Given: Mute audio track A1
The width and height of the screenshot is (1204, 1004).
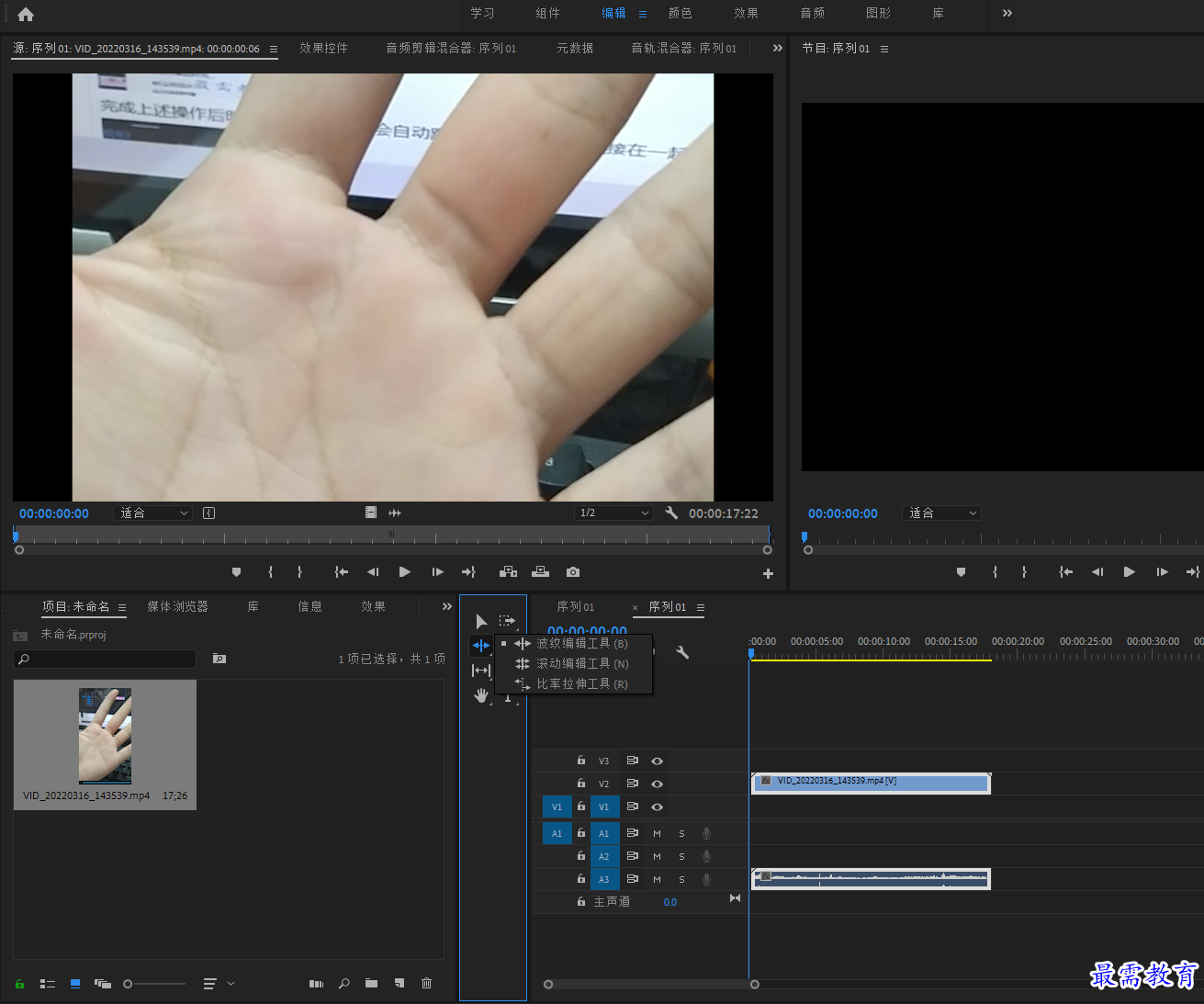Looking at the screenshot, I should (x=657, y=834).
